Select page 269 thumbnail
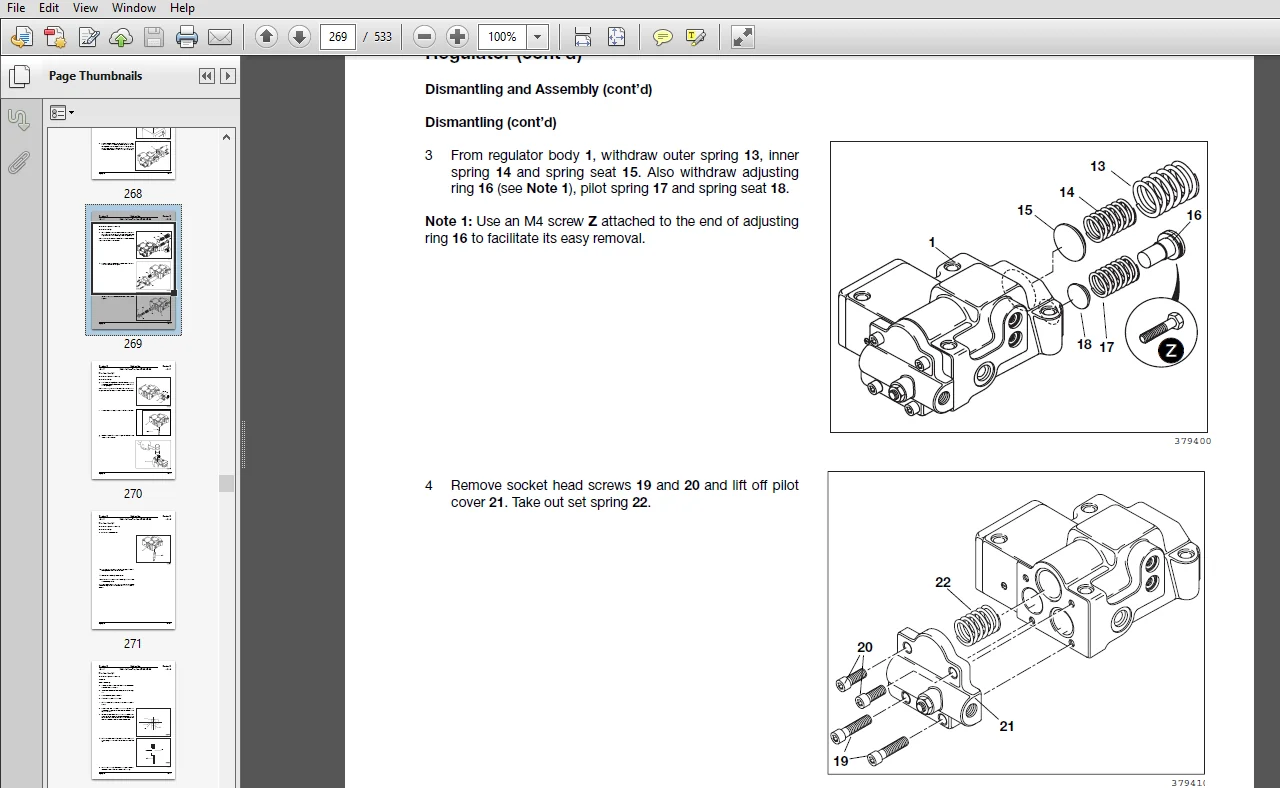This screenshot has width=1280, height=788. coord(133,270)
